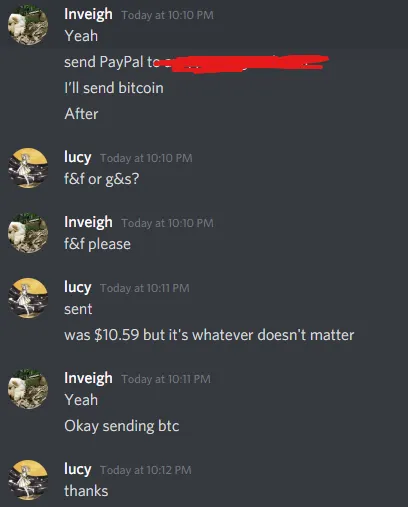408x507 pixels.
Task: Open lucy's avatar beside 'f&f or g&s?'
Action: tap(28, 168)
